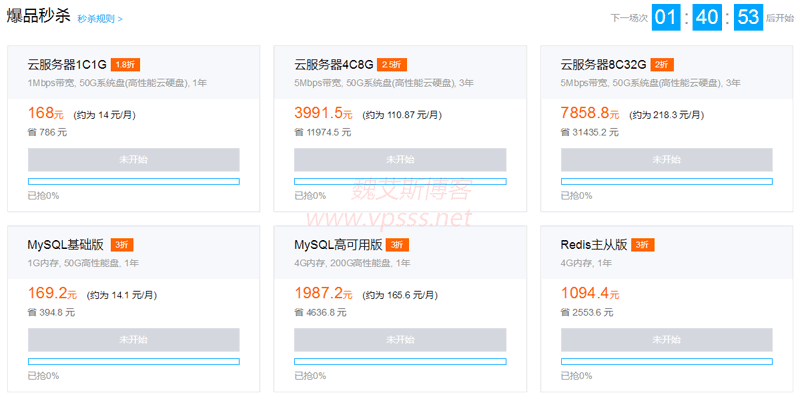Select the 云服务器1C1G title
The image size is (800, 401).
click(67, 65)
